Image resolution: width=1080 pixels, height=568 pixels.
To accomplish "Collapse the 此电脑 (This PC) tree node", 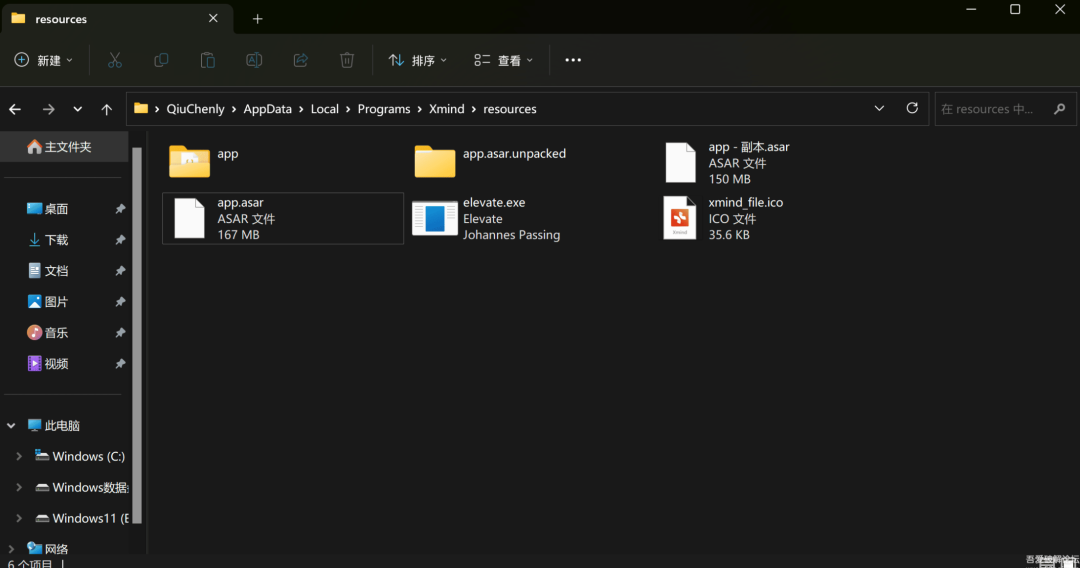I will click(x=11, y=425).
